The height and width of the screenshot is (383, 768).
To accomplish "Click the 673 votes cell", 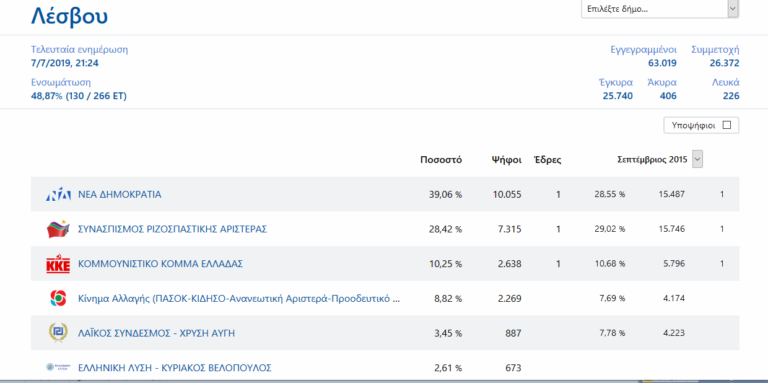I will (513, 368).
